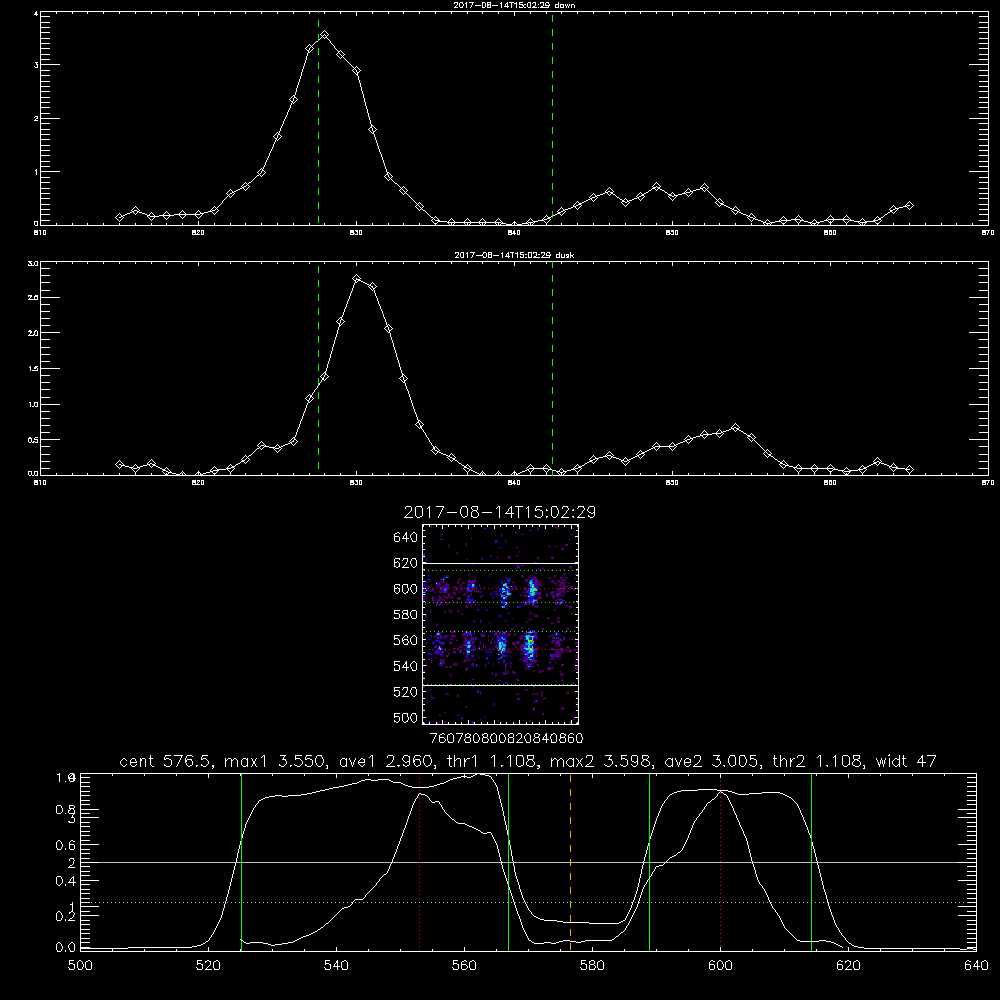The width and height of the screenshot is (1000, 1000).
Task: Select the spectral image thumbnail
Action: [x=501, y=624]
